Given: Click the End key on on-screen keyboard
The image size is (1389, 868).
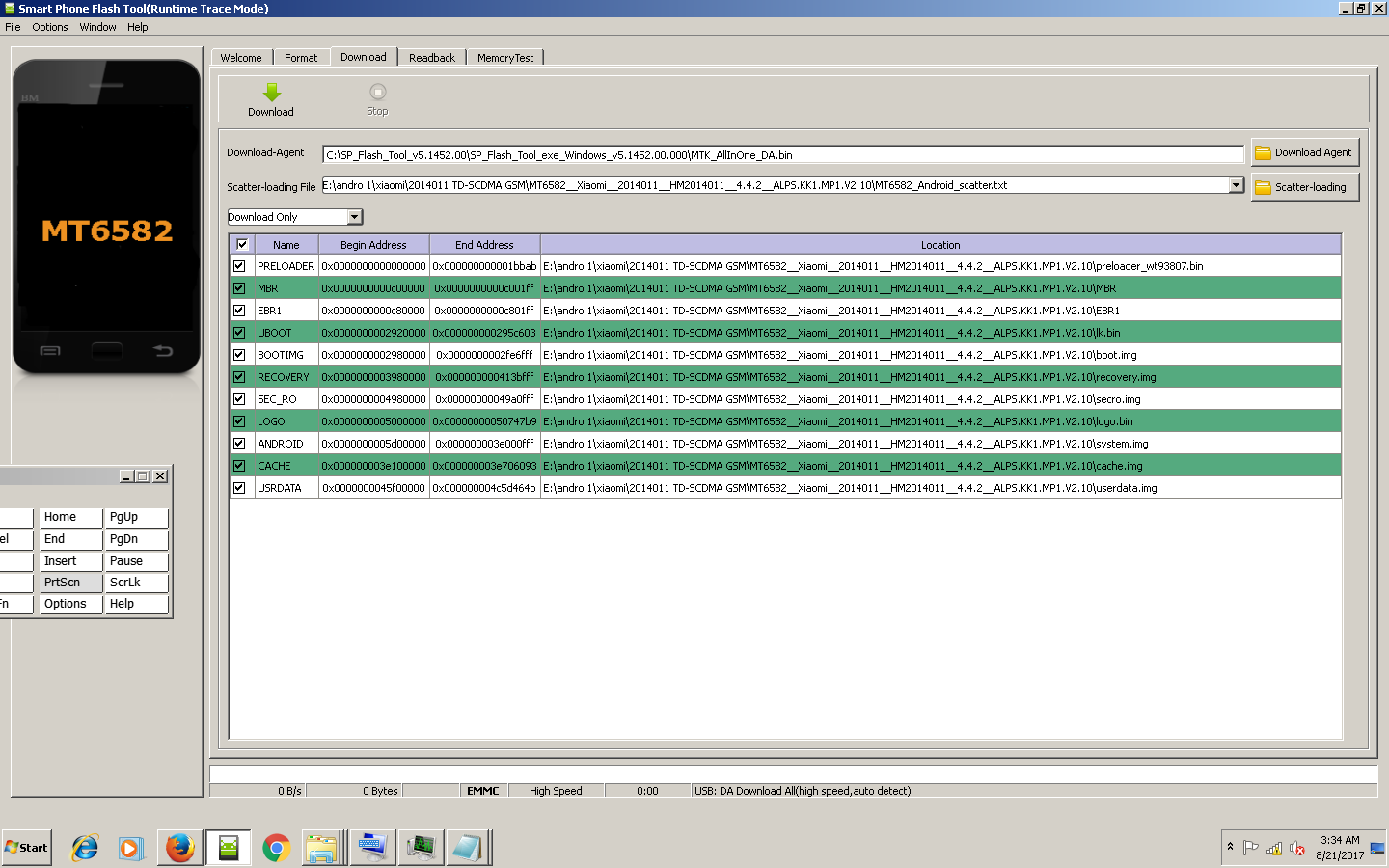Looking at the screenshot, I should point(69,539).
